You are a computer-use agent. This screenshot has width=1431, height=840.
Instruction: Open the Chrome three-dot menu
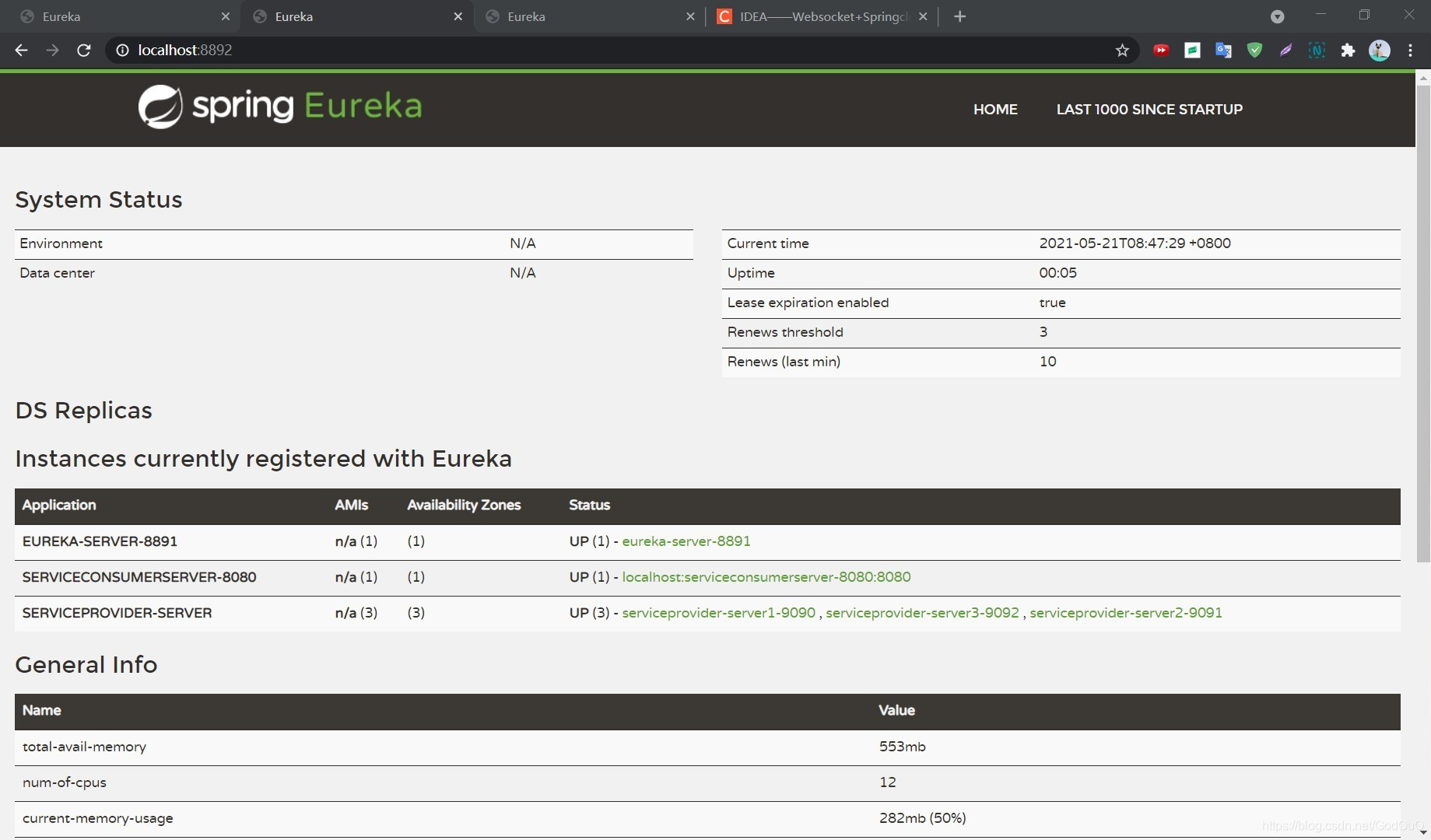click(1410, 51)
